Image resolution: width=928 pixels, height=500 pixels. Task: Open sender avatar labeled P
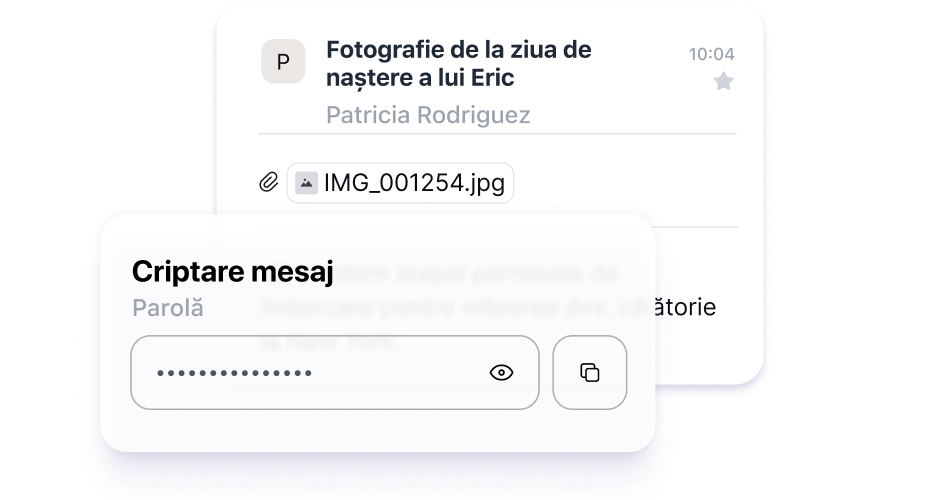(283, 62)
